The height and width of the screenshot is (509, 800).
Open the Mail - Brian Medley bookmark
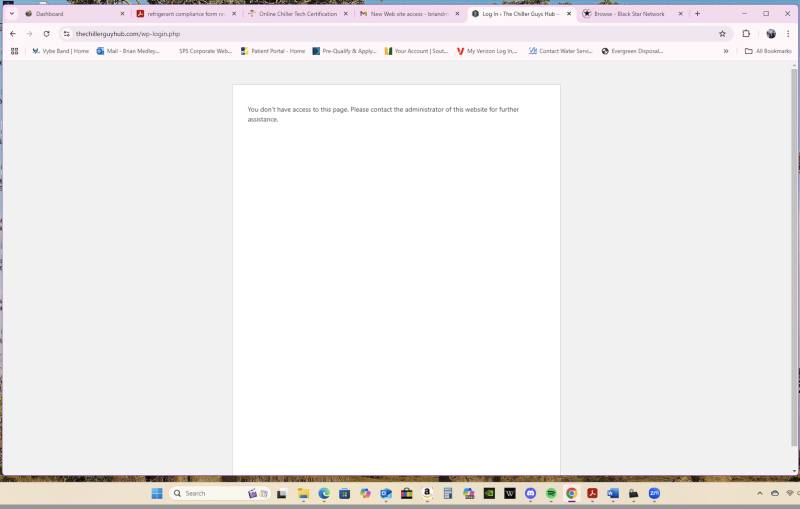(x=128, y=51)
